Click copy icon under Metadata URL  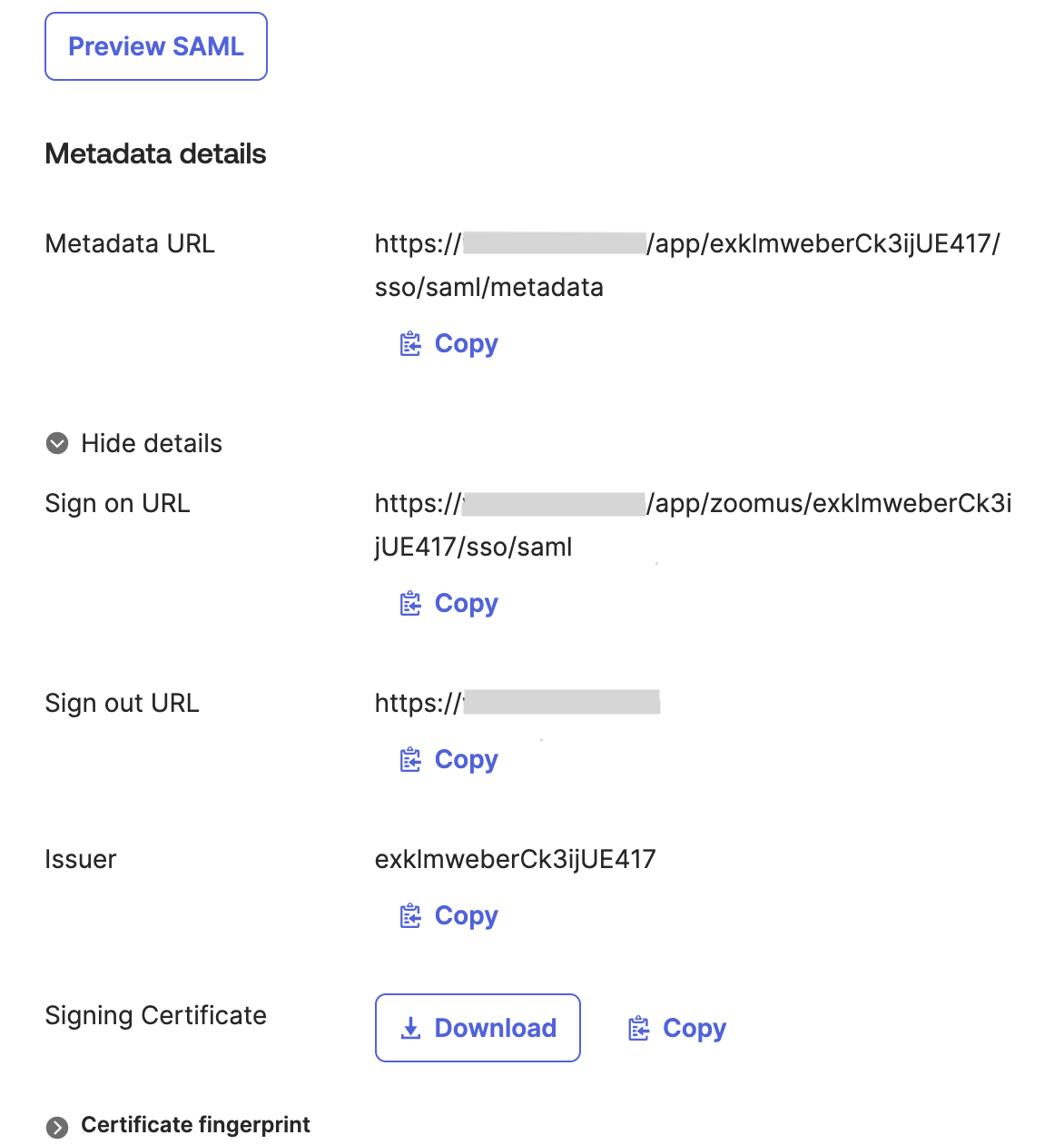click(x=410, y=344)
